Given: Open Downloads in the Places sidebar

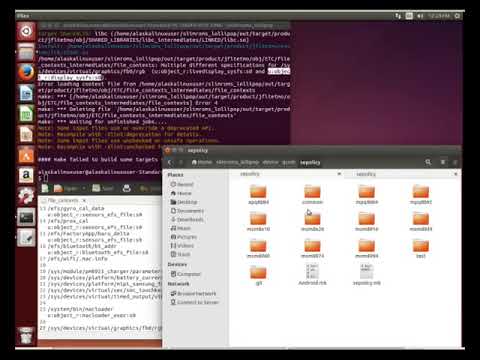Looking at the screenshot, I should [187, 219].
